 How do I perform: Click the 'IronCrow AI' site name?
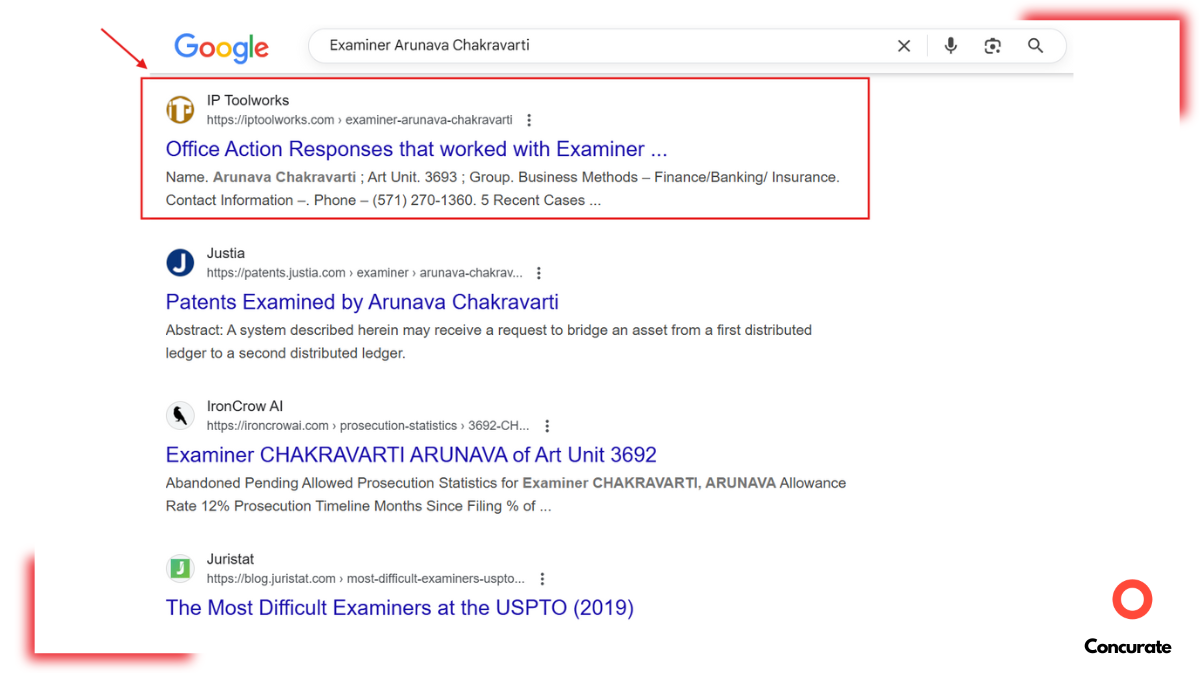point(245,406)
